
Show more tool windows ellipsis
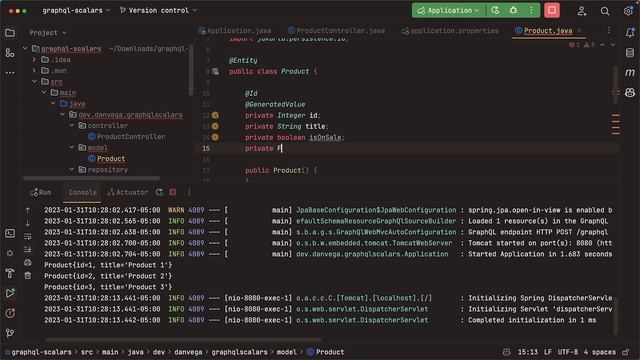point(10,73)
